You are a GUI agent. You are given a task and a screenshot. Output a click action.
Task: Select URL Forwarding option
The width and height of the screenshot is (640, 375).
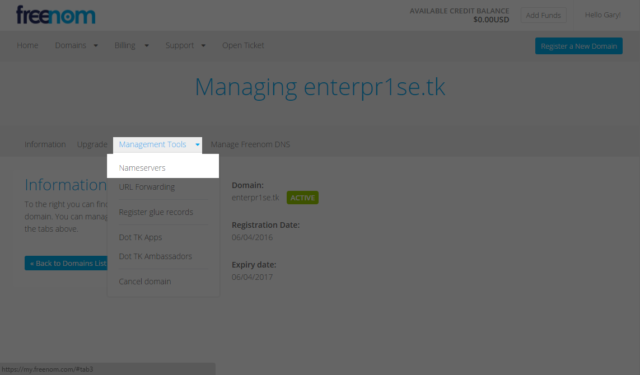[147, 187]
